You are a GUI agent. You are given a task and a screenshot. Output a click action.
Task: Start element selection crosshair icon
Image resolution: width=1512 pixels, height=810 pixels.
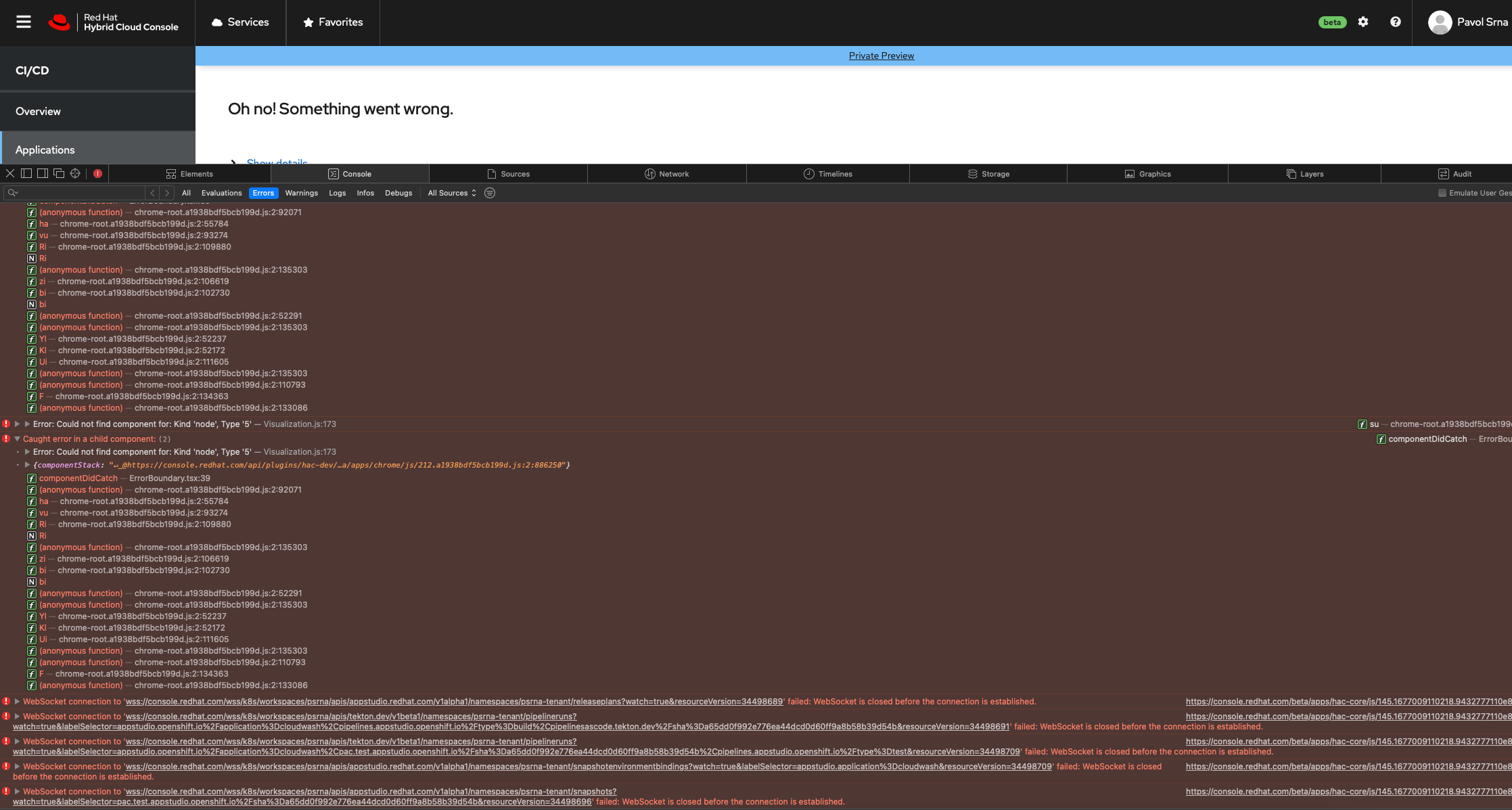pos(75,174)
